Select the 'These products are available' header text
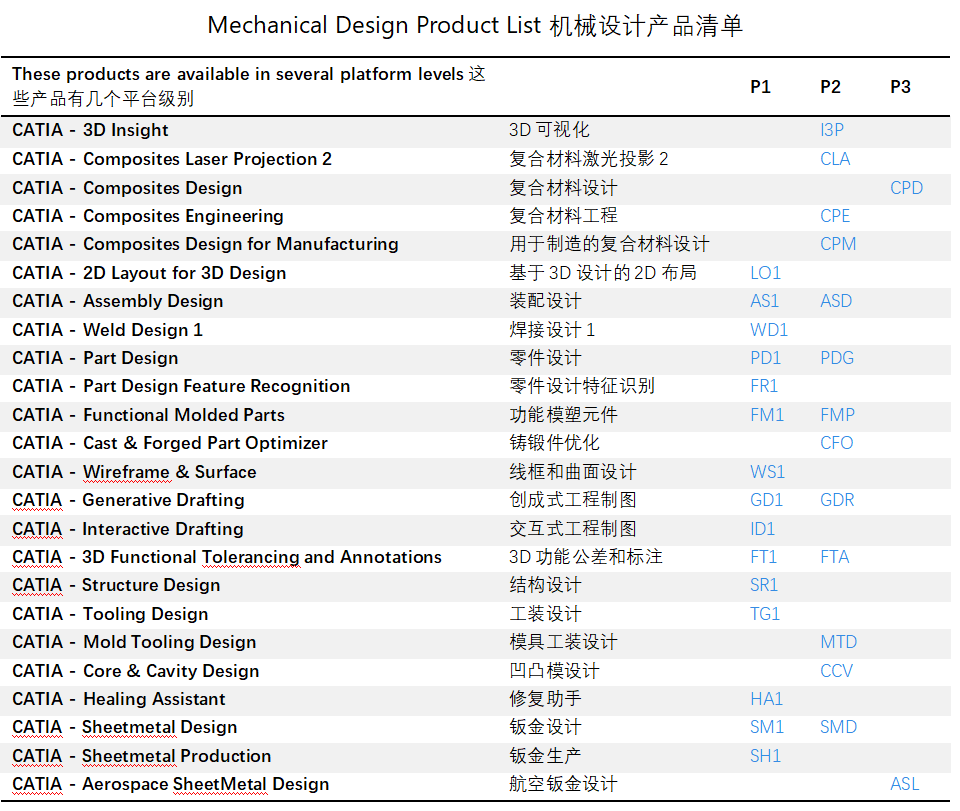This screenshot has width=960, height=811. click(249, 86)
